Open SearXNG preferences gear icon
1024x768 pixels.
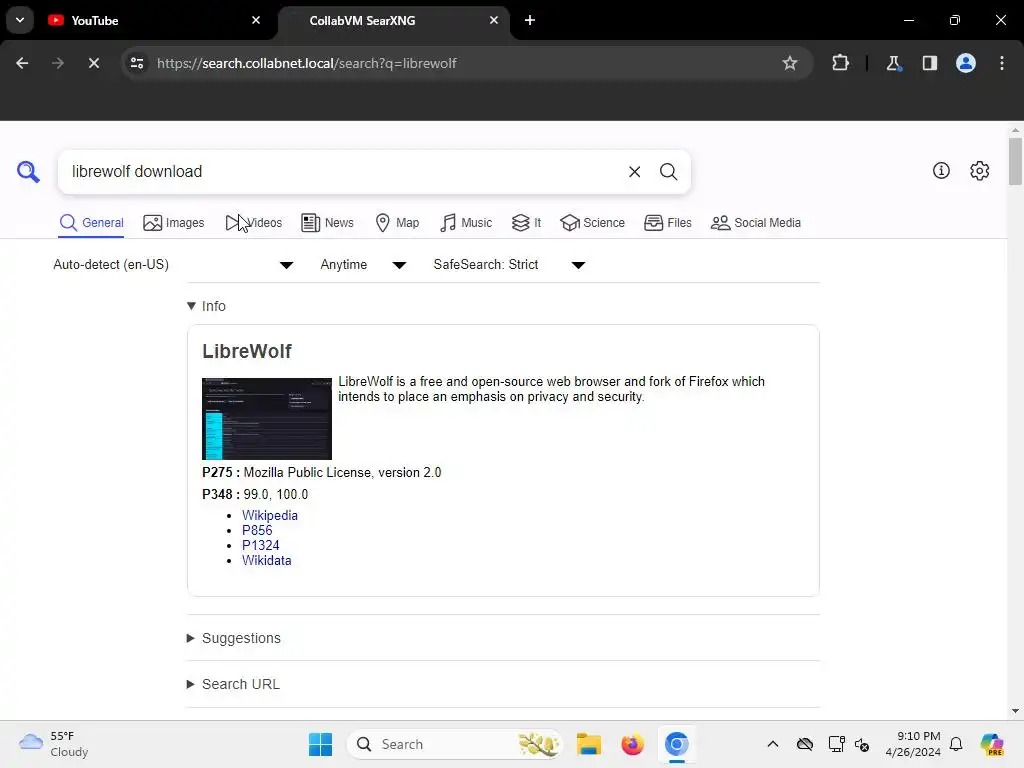click(x=980, y=170)
